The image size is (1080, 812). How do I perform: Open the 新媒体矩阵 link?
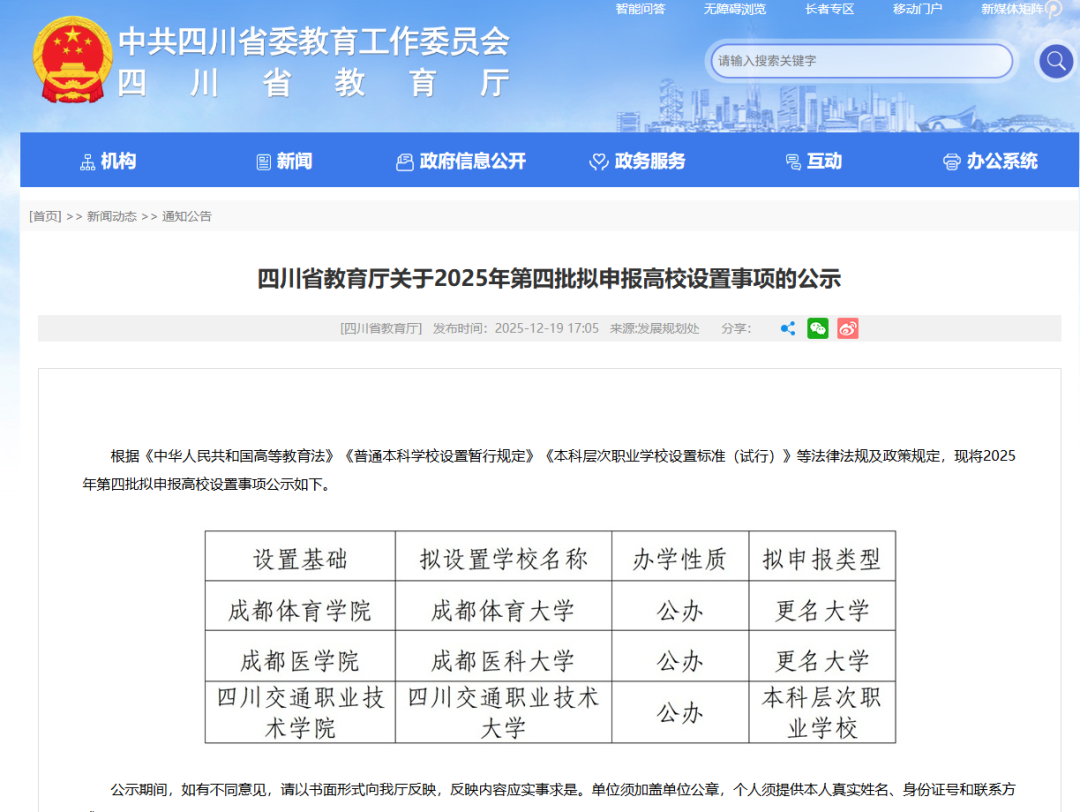click(x=1013, y=9)
